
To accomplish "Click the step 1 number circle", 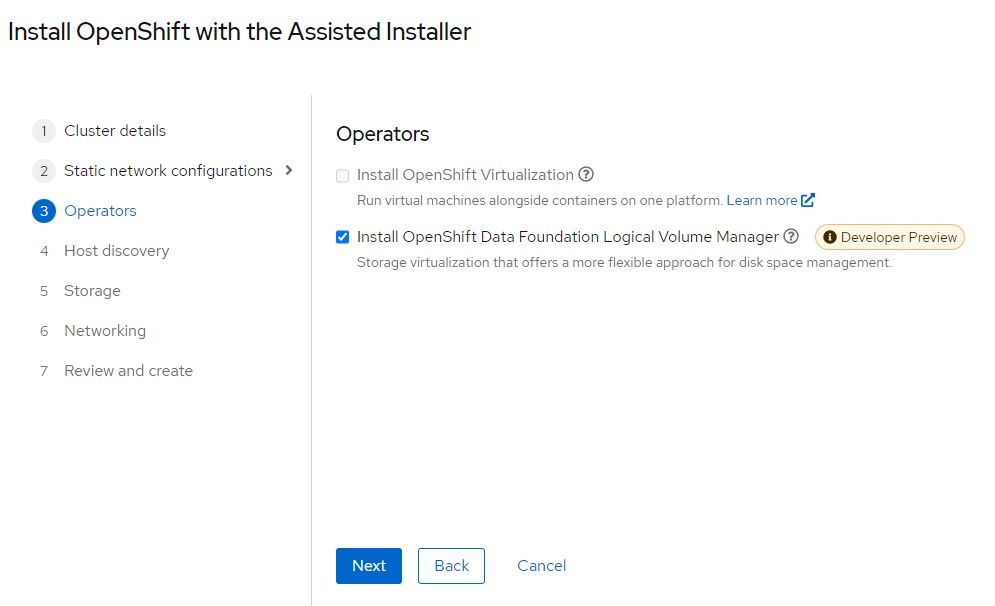I will pos(44,131).
